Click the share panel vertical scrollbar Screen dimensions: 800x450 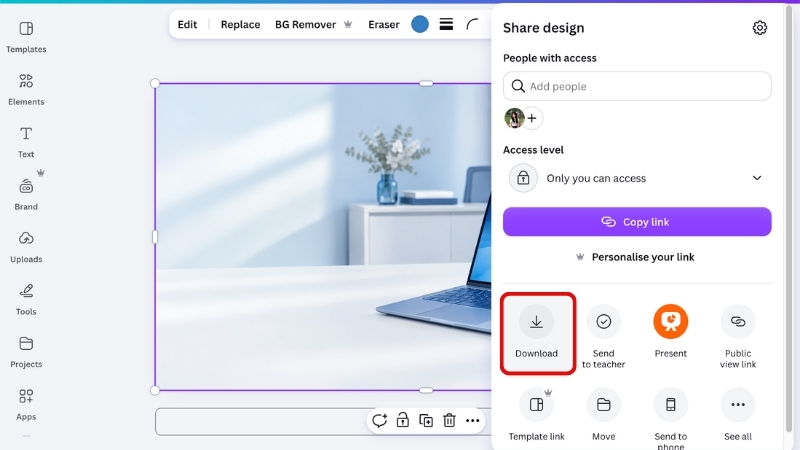coord(789,219)
